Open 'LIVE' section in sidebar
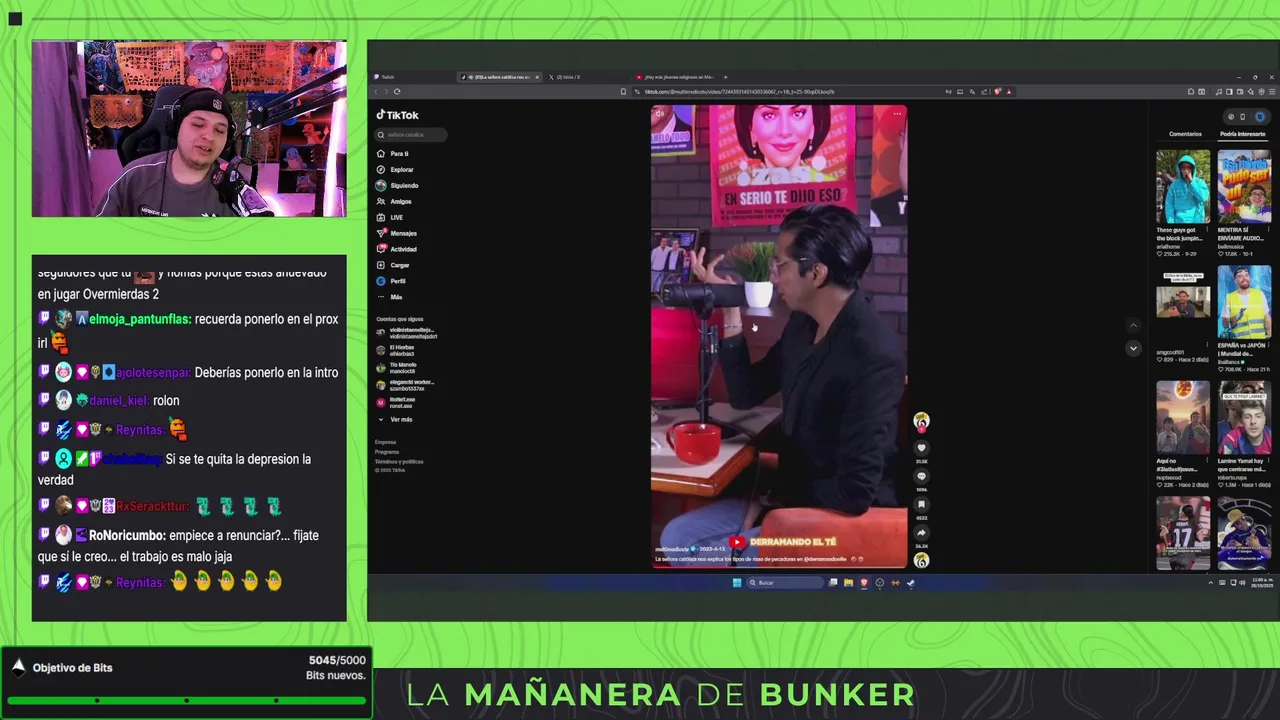1280x720 pixels. tap(389, 217)
